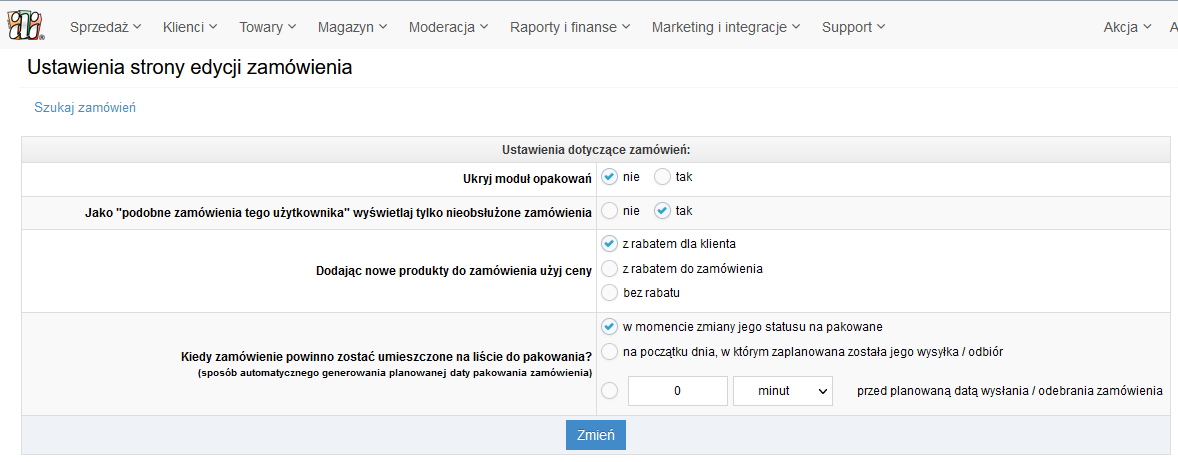Expand the Towary dropdown menu

268,27
